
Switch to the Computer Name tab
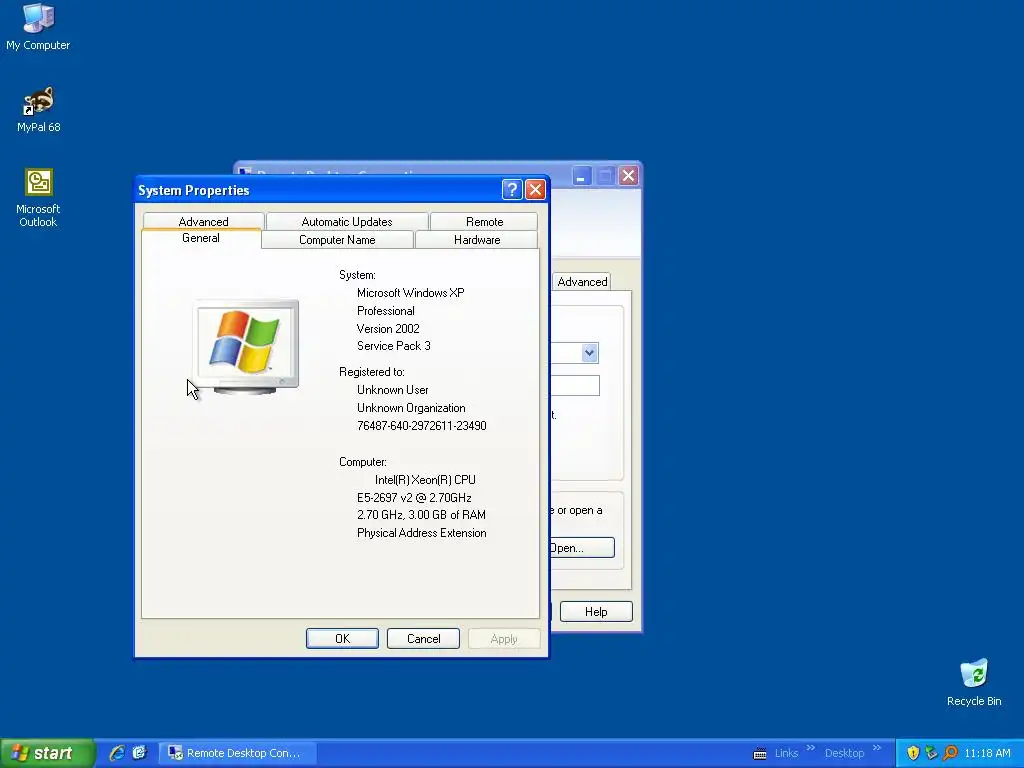[337, 240]
